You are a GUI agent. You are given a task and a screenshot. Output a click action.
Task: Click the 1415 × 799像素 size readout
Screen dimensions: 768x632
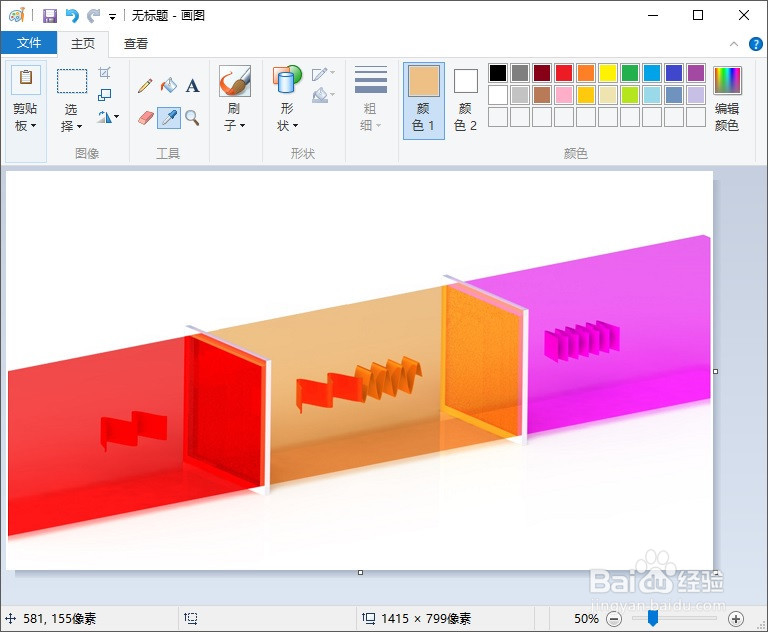pos(426,619)
